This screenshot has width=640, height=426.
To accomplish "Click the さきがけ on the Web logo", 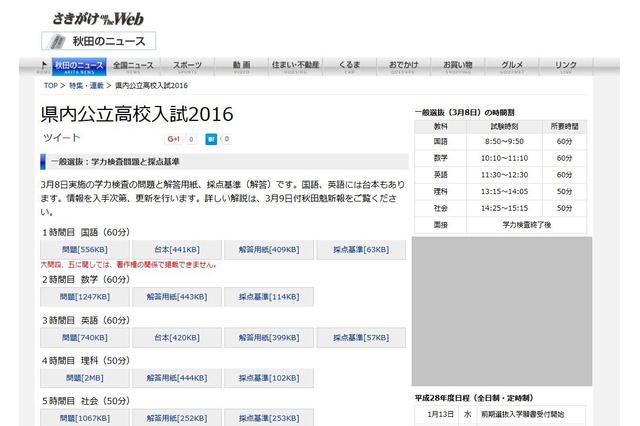I will (98, 18).
